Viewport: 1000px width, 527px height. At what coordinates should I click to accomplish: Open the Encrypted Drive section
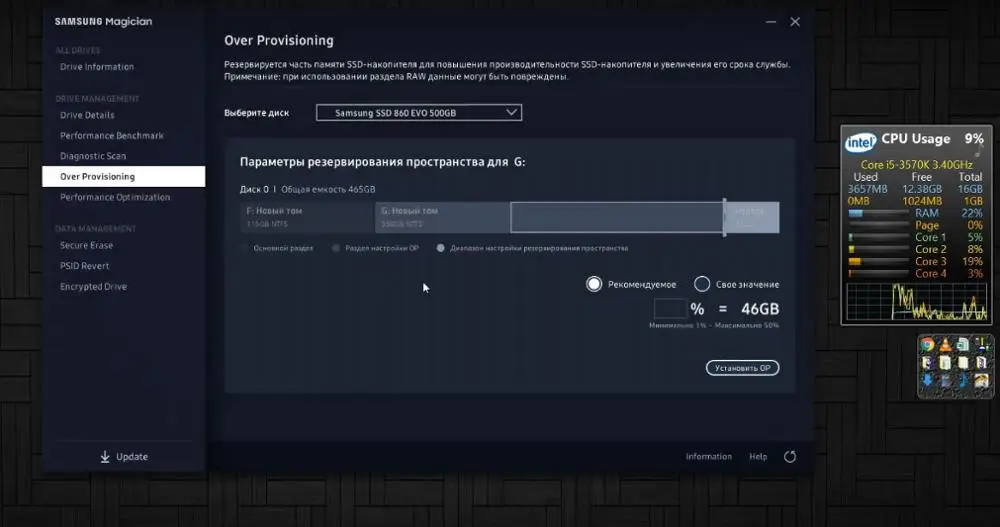pyautogui.click(x=93, y=286)
